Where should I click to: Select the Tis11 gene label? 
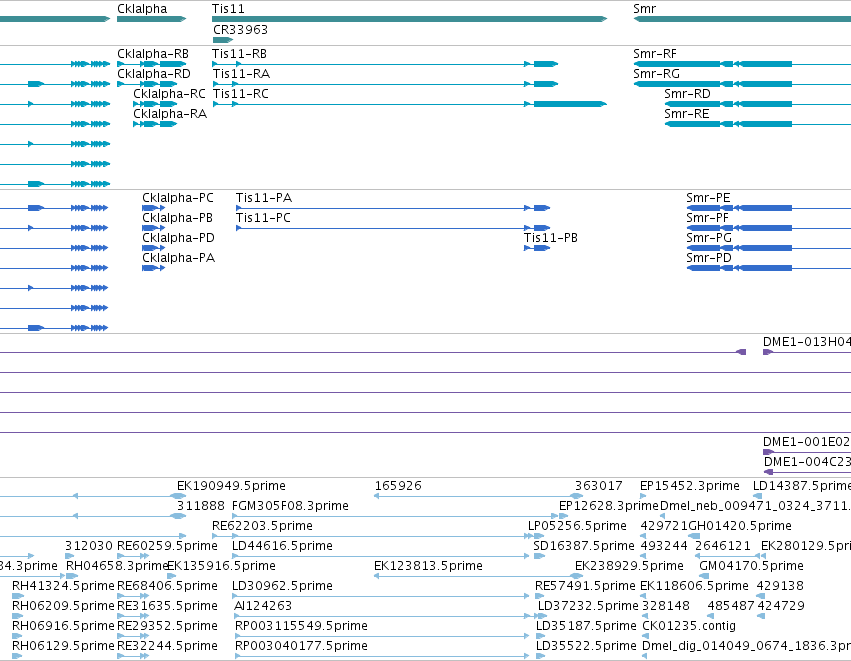tap(228, 9)
